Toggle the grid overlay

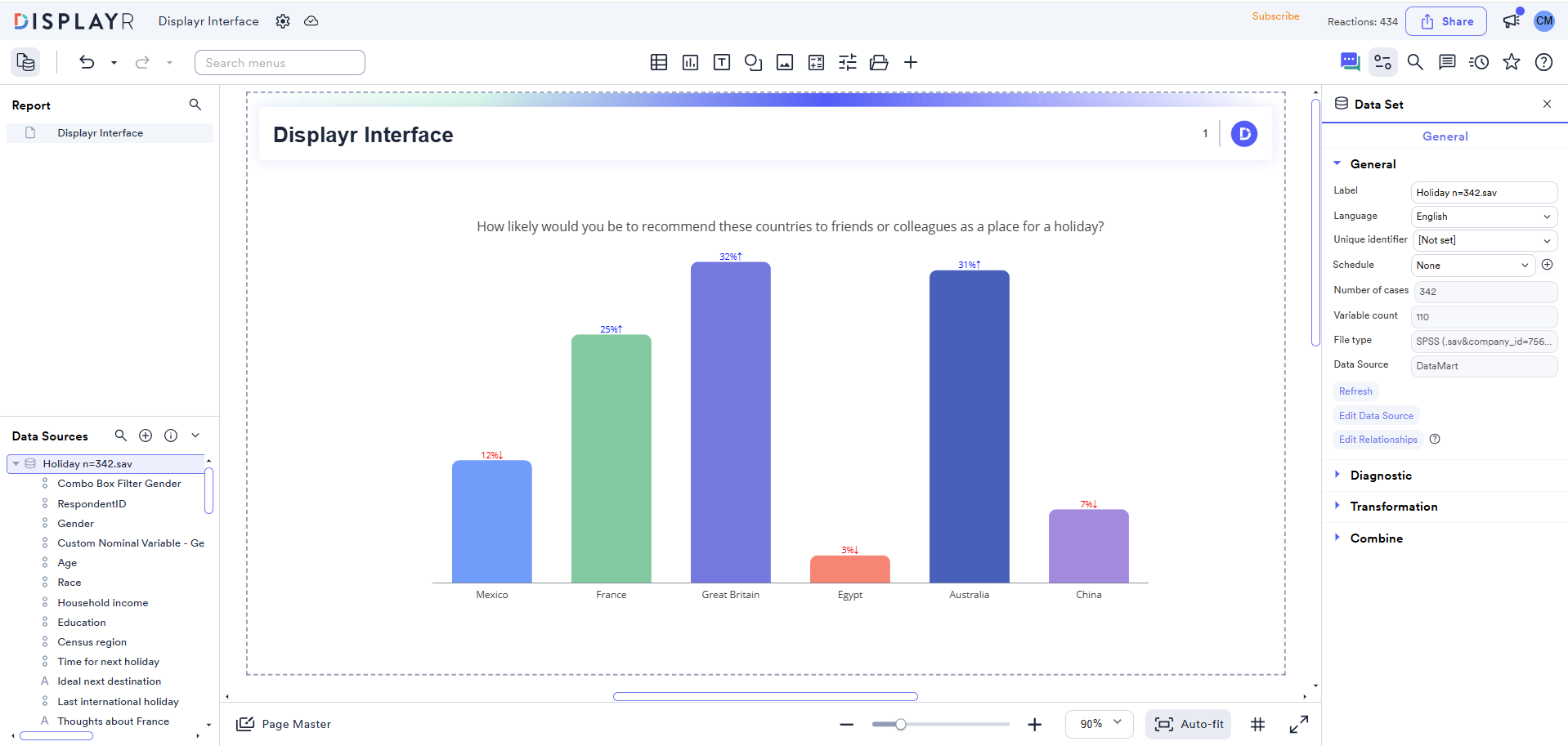[1258, 724]
